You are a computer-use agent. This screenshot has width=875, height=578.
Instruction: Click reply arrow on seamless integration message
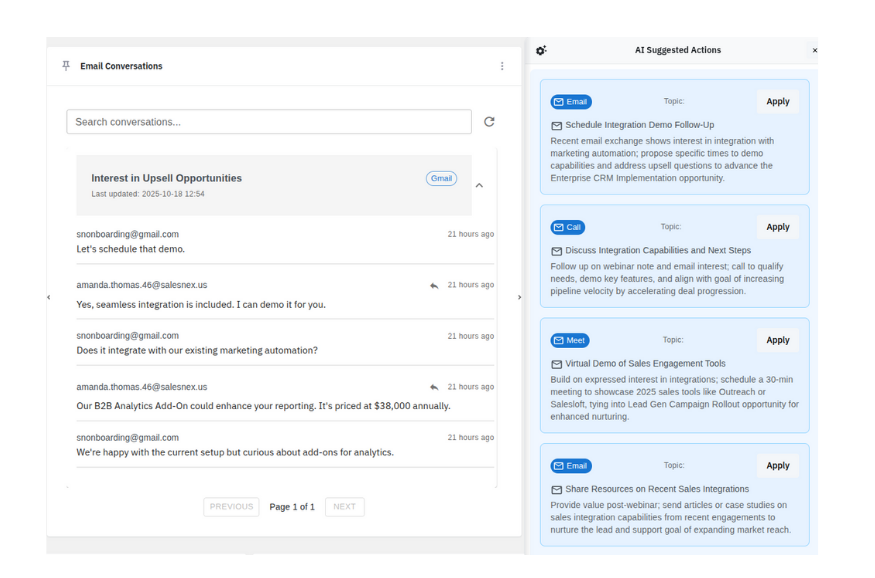coord(433,285)
